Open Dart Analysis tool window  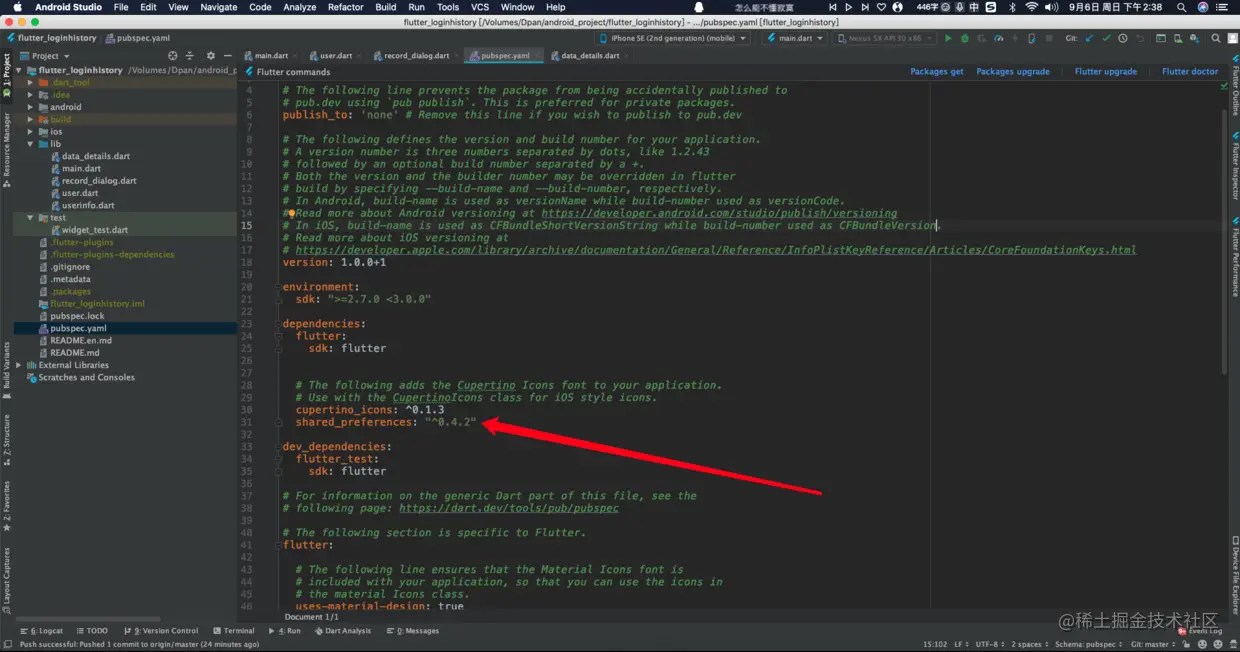click(342, 631)
